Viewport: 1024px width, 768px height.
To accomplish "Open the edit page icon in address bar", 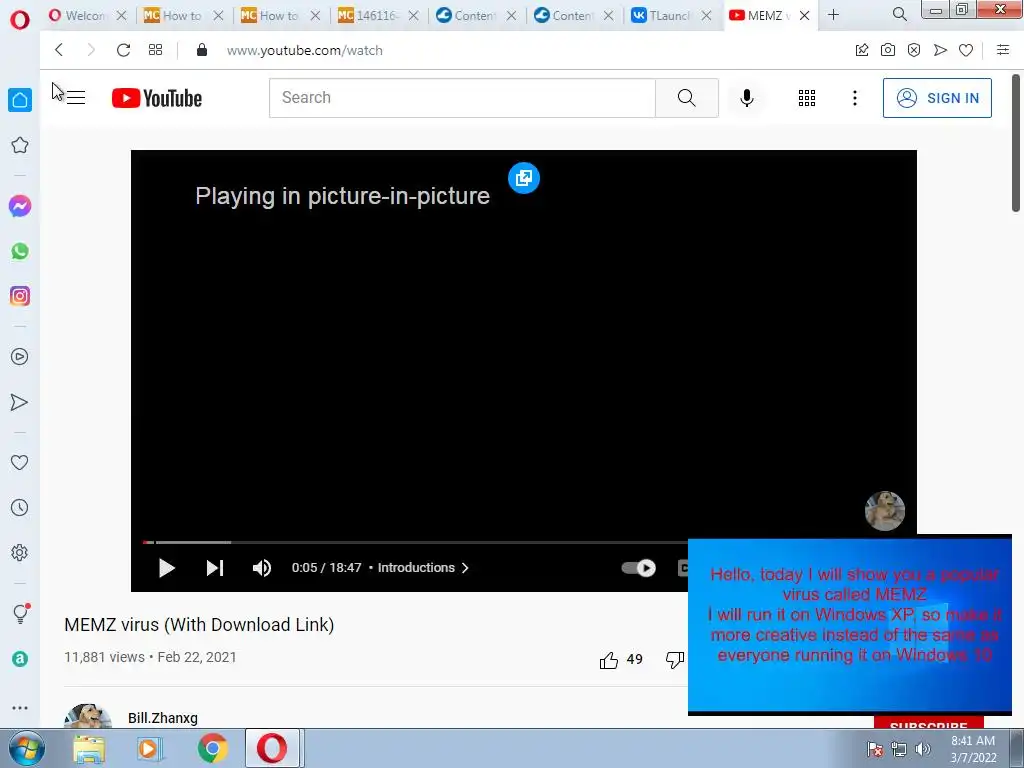I will point(862,50).
